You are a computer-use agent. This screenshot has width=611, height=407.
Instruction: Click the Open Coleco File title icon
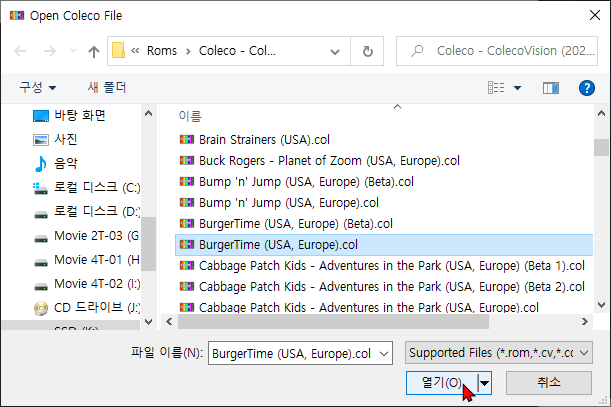[x=17, y=16]
